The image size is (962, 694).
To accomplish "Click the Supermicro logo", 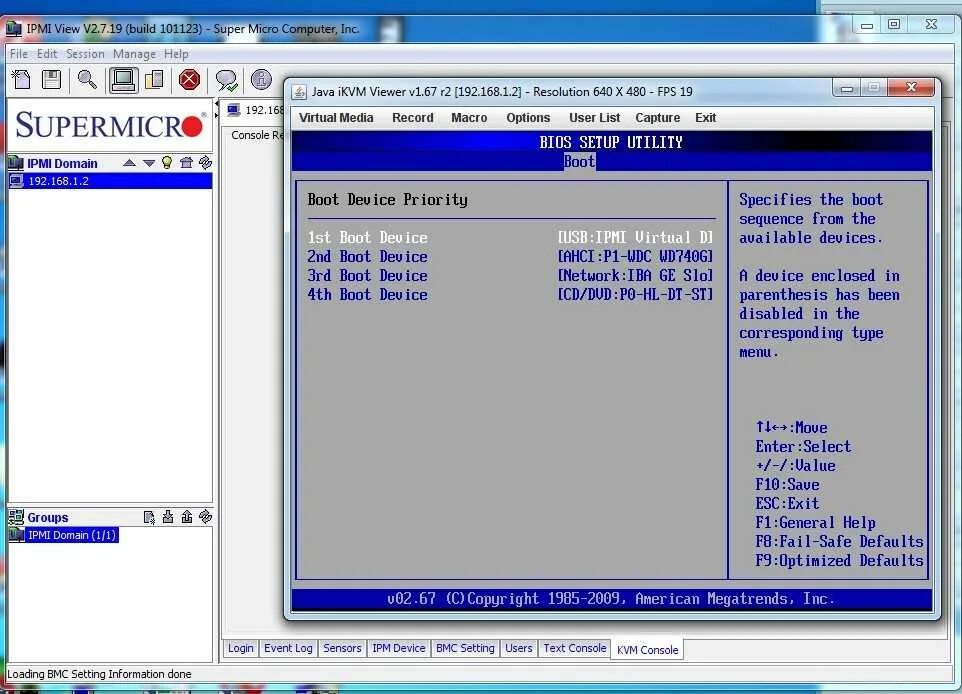I will (110, 125).
